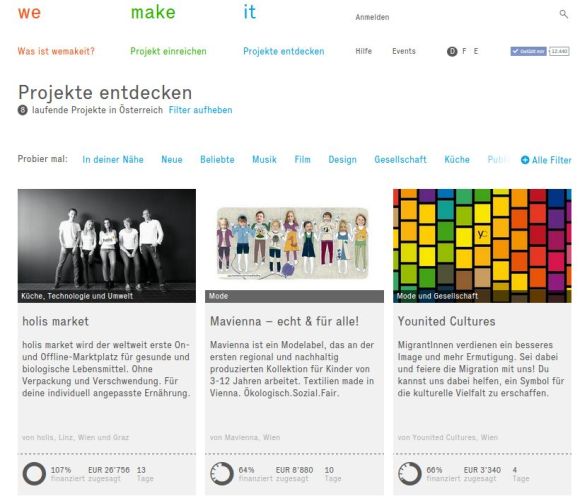Viewport: 587px width, 501px height.
Task: Open Was ist wemakeit? menu item
Action: (56, 51)
